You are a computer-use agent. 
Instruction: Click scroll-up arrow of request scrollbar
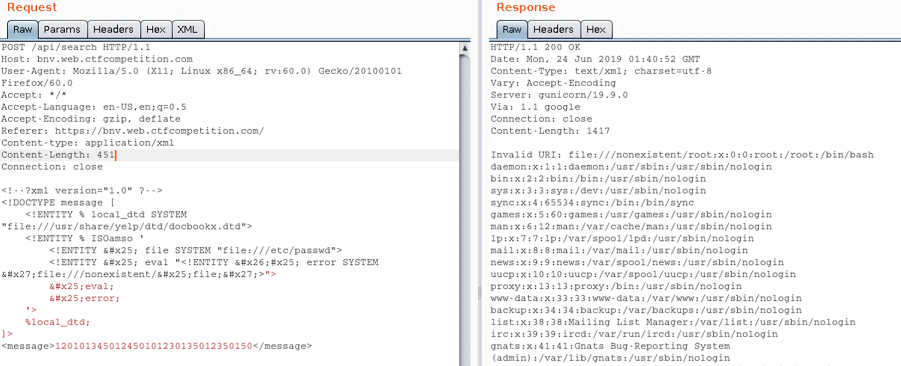point(465,49)
